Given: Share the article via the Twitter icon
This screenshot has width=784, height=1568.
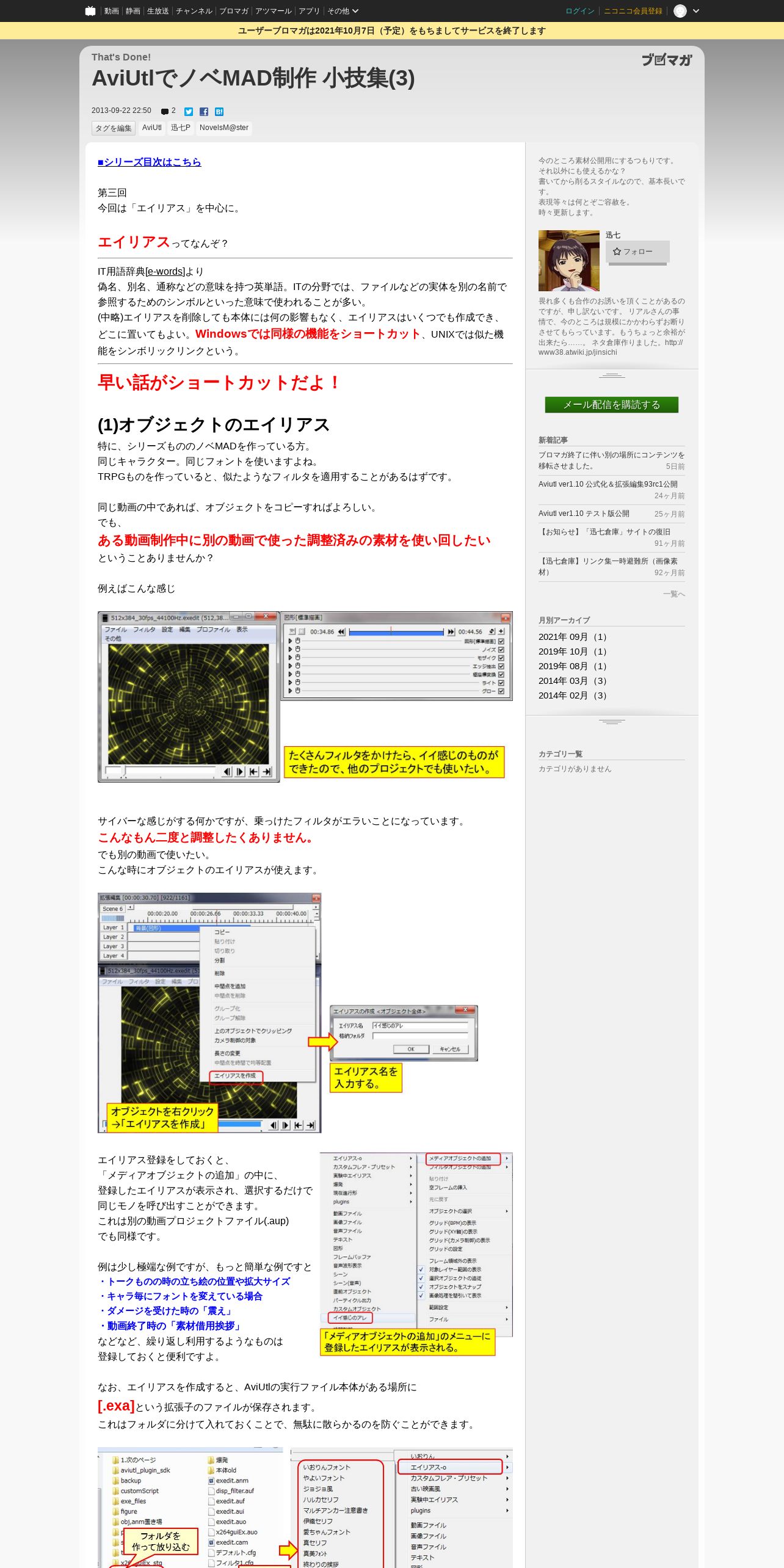Looking at the screenshot, I should click(189, 112).
